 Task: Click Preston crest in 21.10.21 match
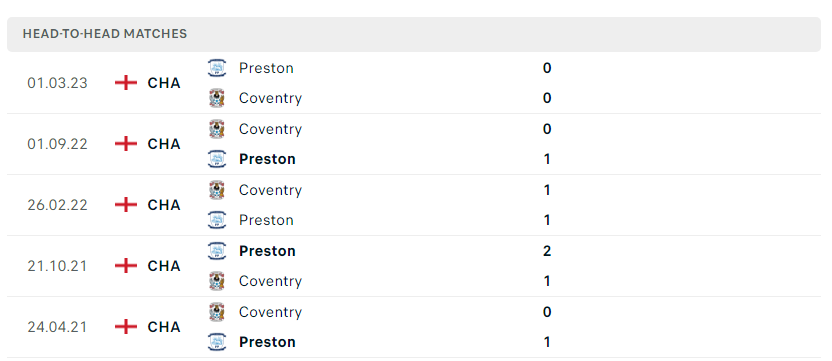tap(216, 251)
